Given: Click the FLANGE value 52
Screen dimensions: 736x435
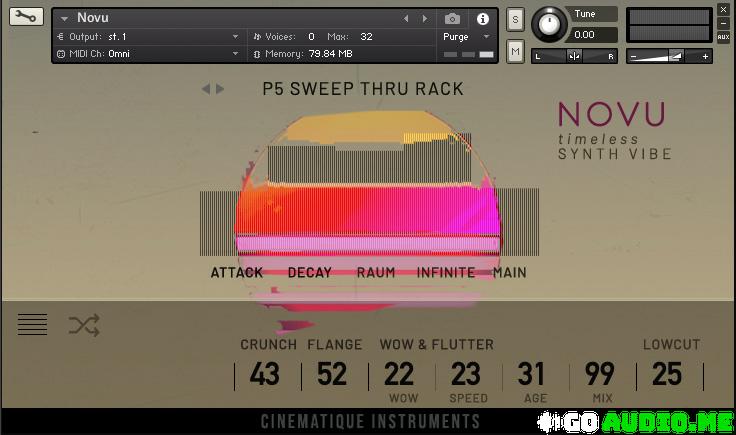Looking at the screenshot, I should coord(332,374).
